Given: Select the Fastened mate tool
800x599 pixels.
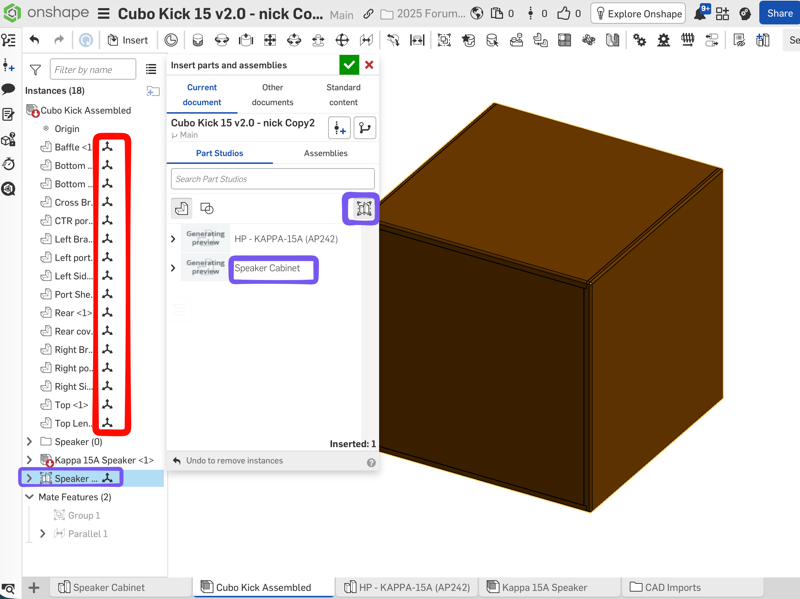Looking at the screenshot, I should (x=197, y=40).
